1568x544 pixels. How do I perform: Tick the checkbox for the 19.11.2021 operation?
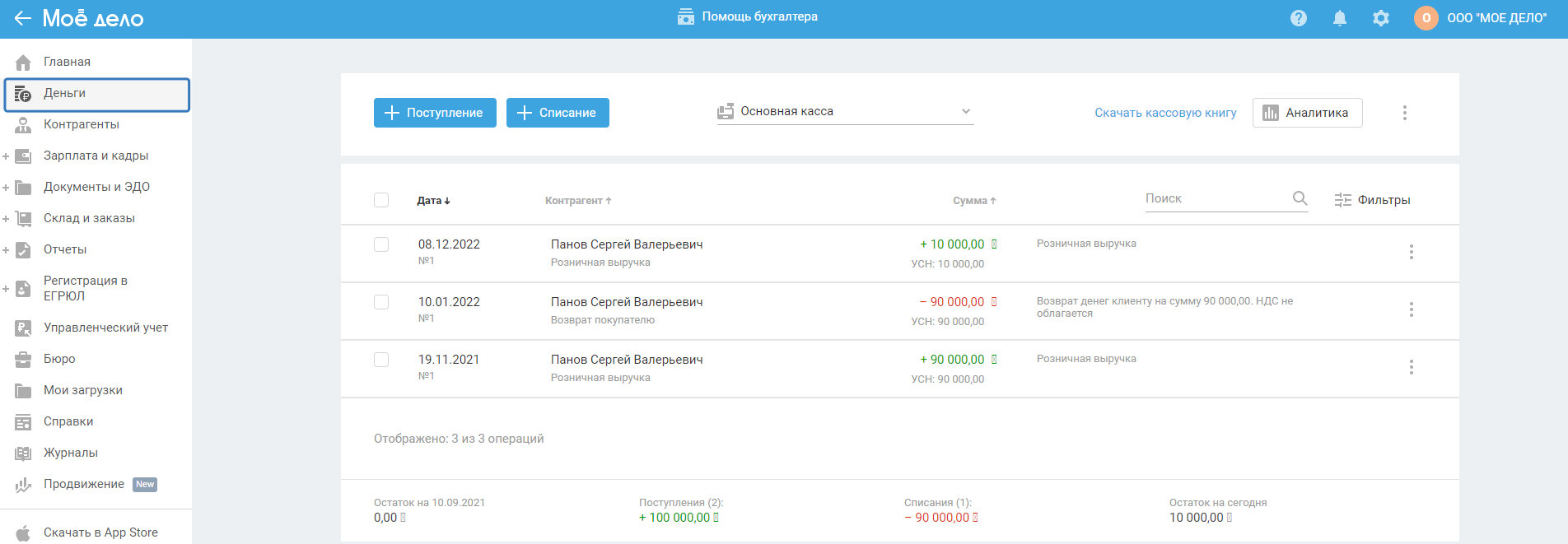click(381, 360)
